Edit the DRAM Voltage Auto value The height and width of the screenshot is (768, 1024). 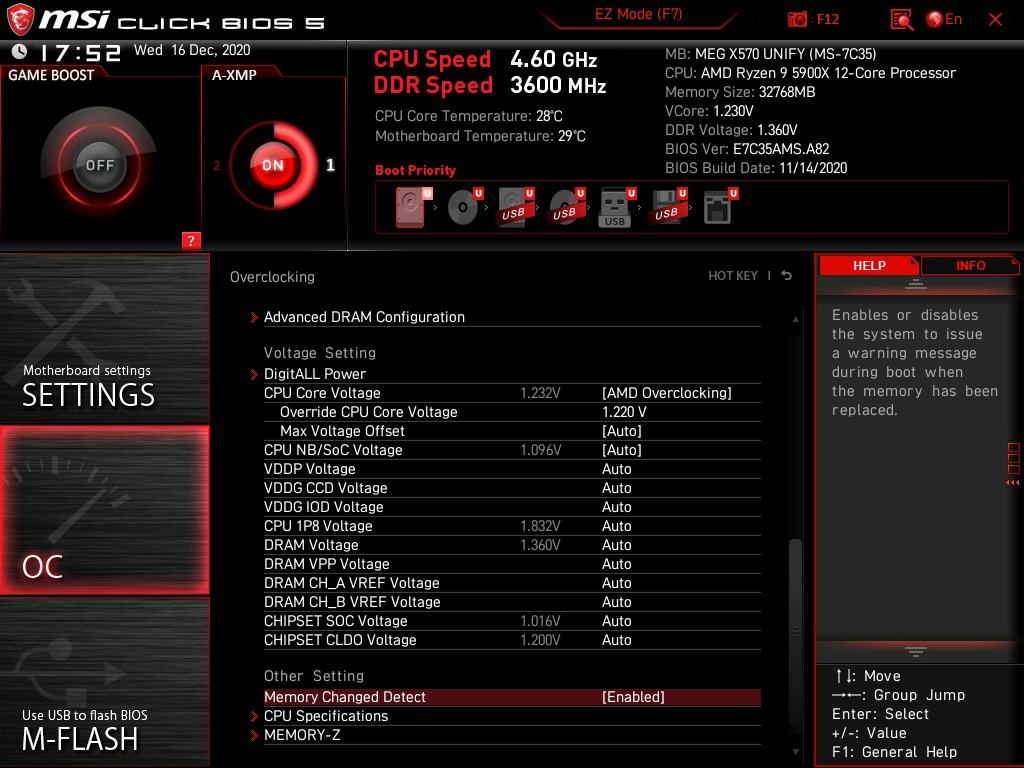[x=616, y=545]
